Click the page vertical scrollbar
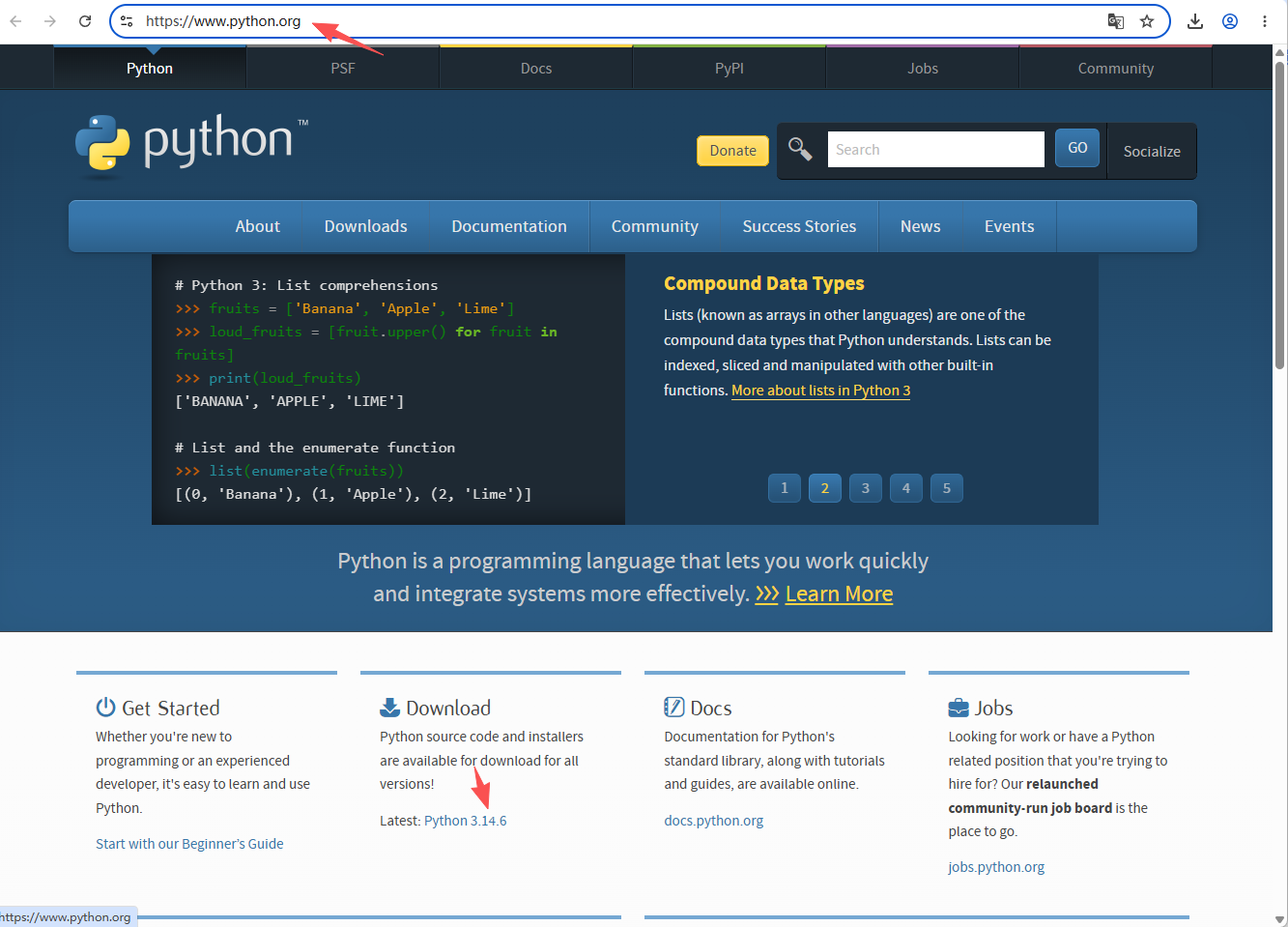1288x927 pixels. (1280, 216)
